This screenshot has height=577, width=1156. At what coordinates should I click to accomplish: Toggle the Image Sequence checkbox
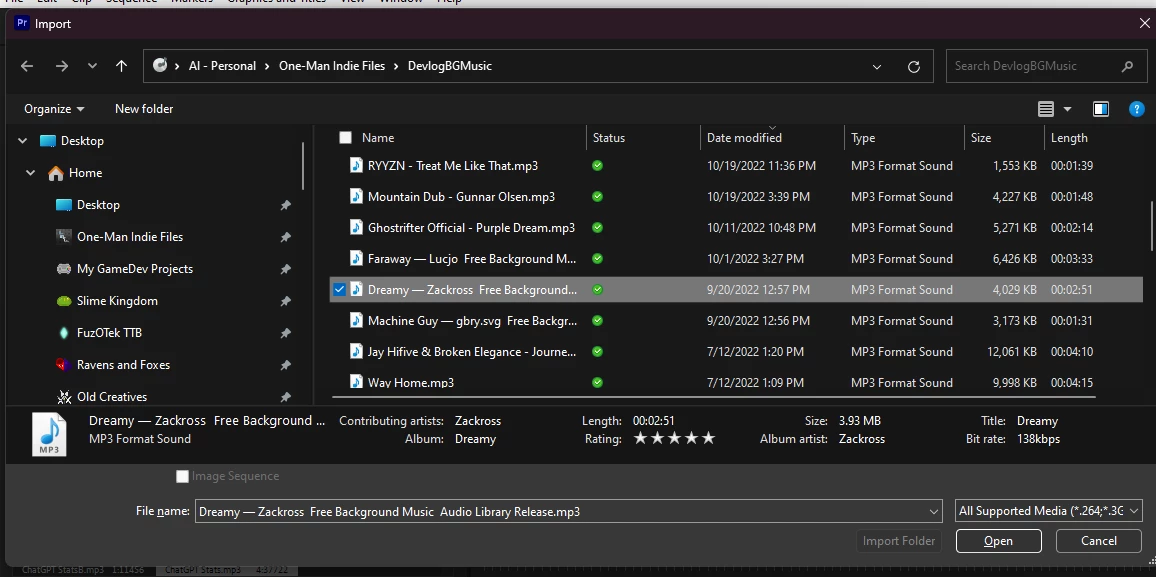click(x=182, y=477)
